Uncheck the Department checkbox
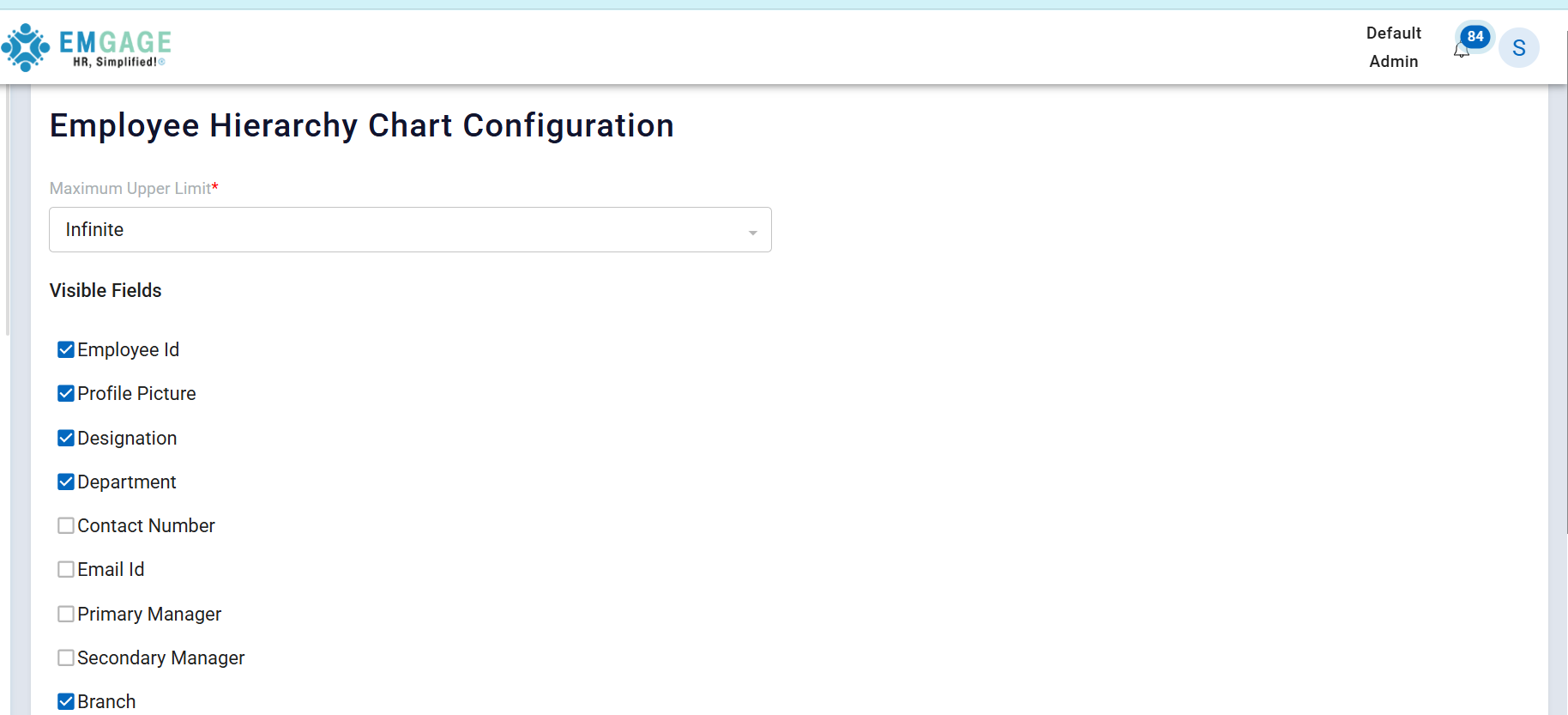The height and width of the screenshot is (715, 1568). tap(66, 482)
